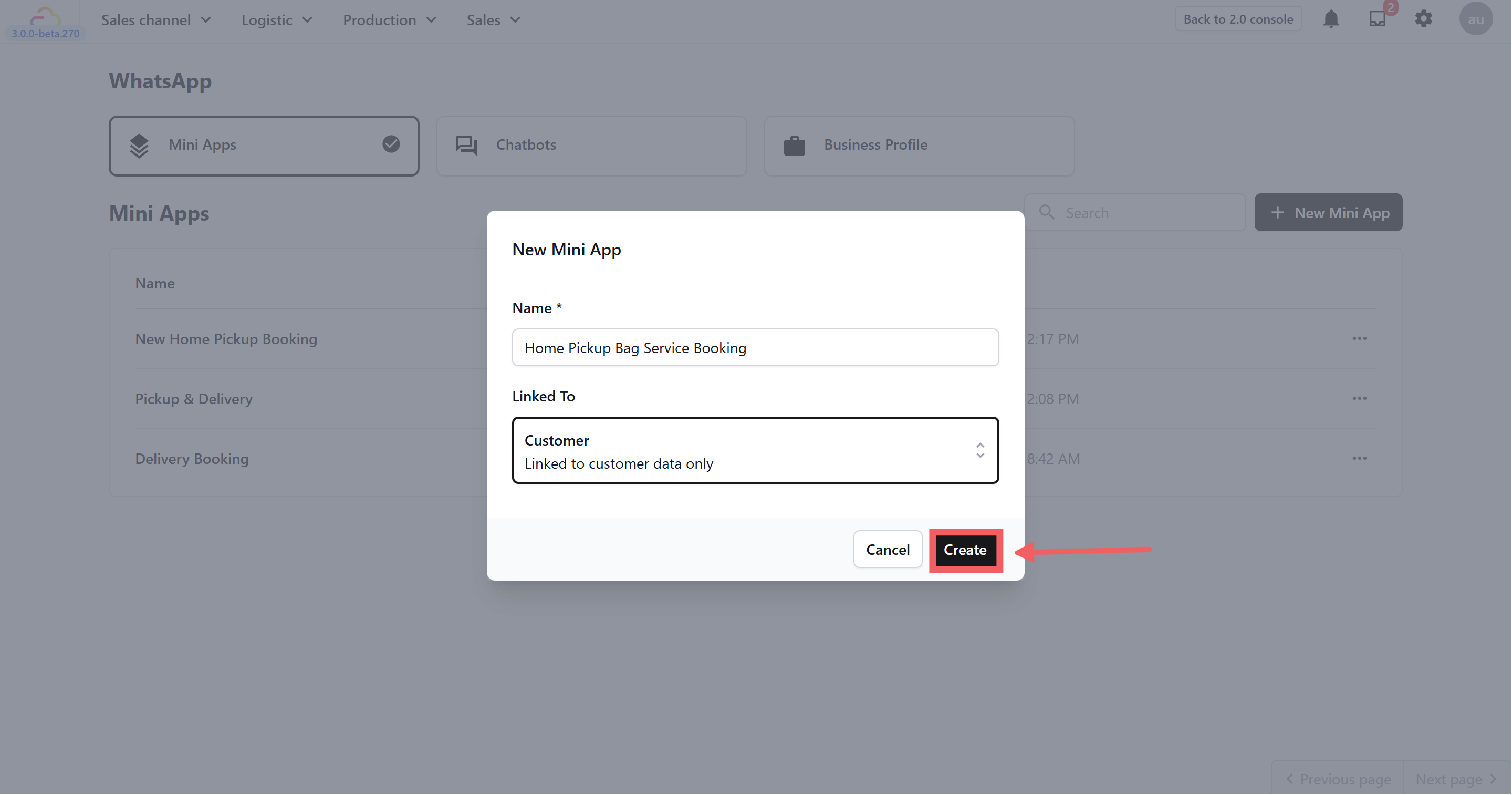
Task: Open the Production menu
Action: pyautogui.click(x=389, y=20)
